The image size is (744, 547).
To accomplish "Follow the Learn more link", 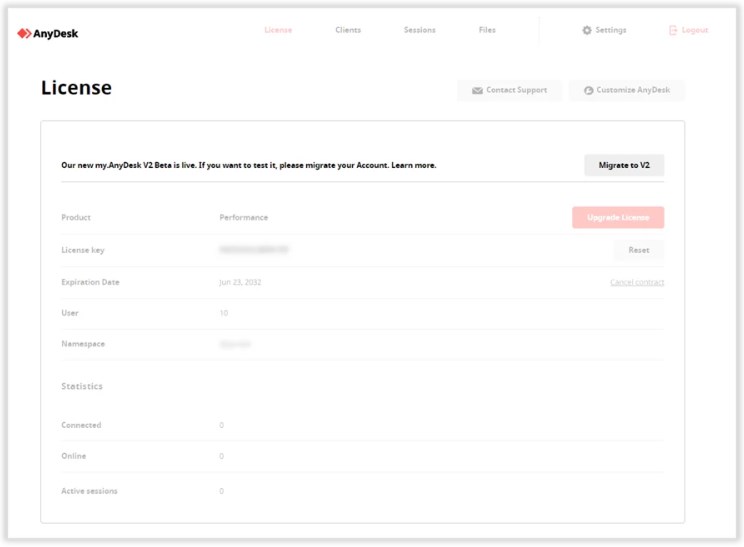I will 413,165.
